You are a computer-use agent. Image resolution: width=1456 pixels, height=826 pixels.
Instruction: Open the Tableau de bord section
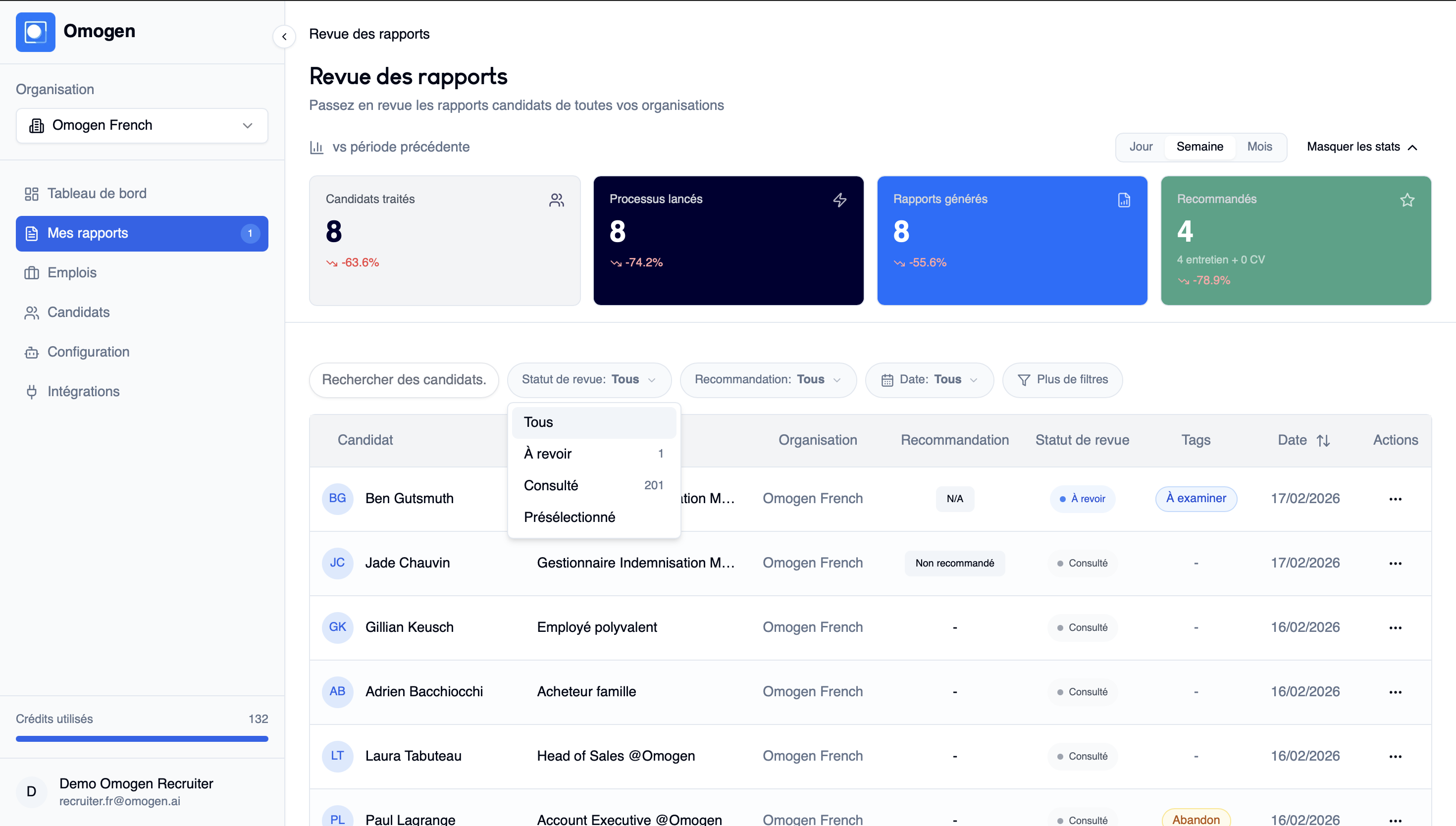pos(97,193)
